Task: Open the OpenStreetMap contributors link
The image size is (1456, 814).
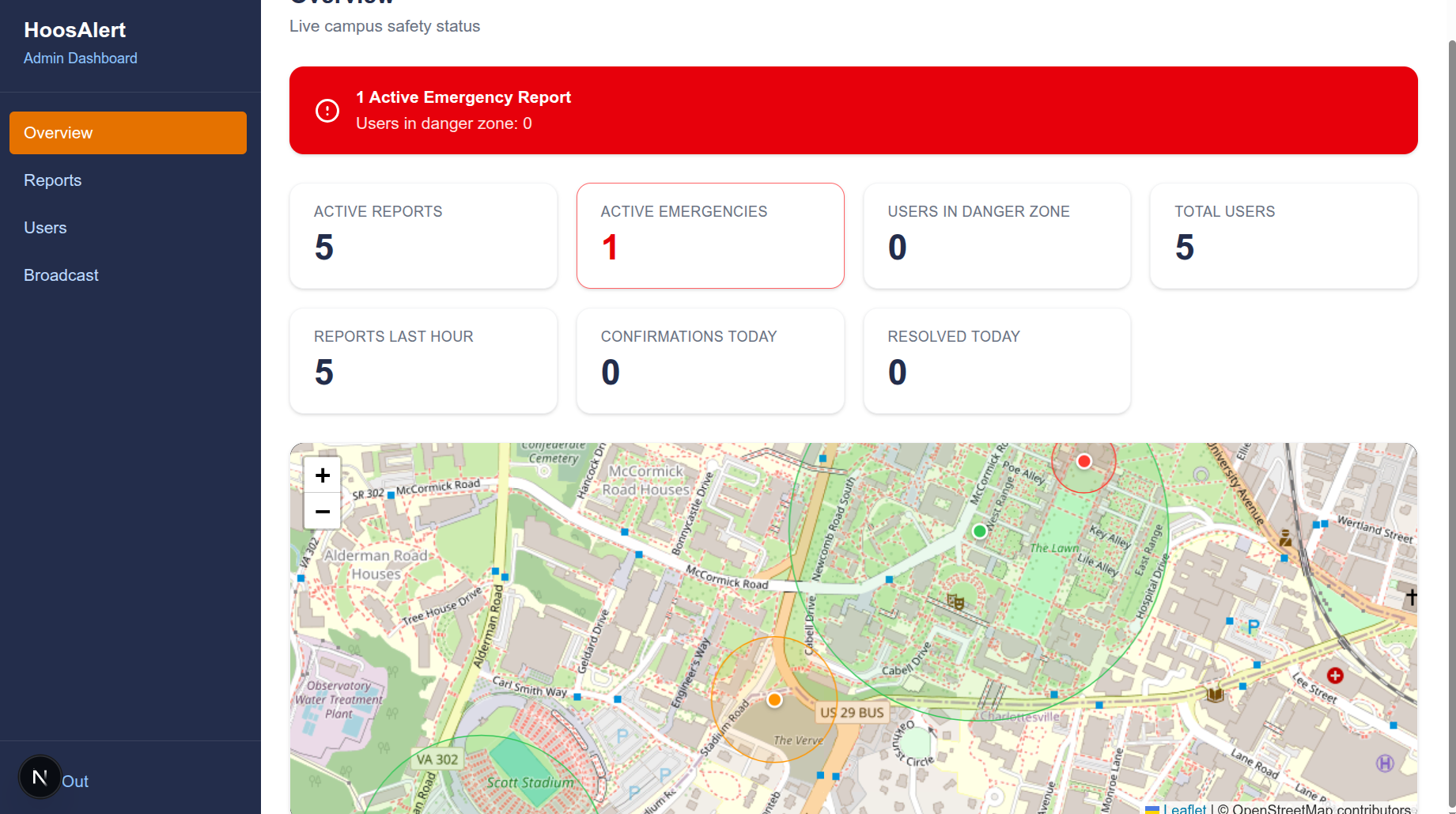Action: [x=1322, y=808]
